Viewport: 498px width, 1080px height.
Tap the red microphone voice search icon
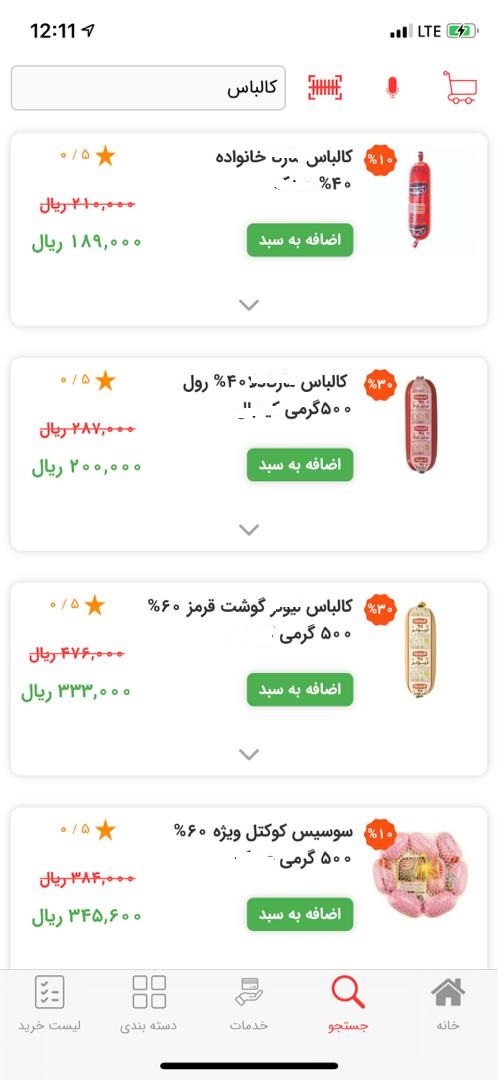click(x=392, y=87)
